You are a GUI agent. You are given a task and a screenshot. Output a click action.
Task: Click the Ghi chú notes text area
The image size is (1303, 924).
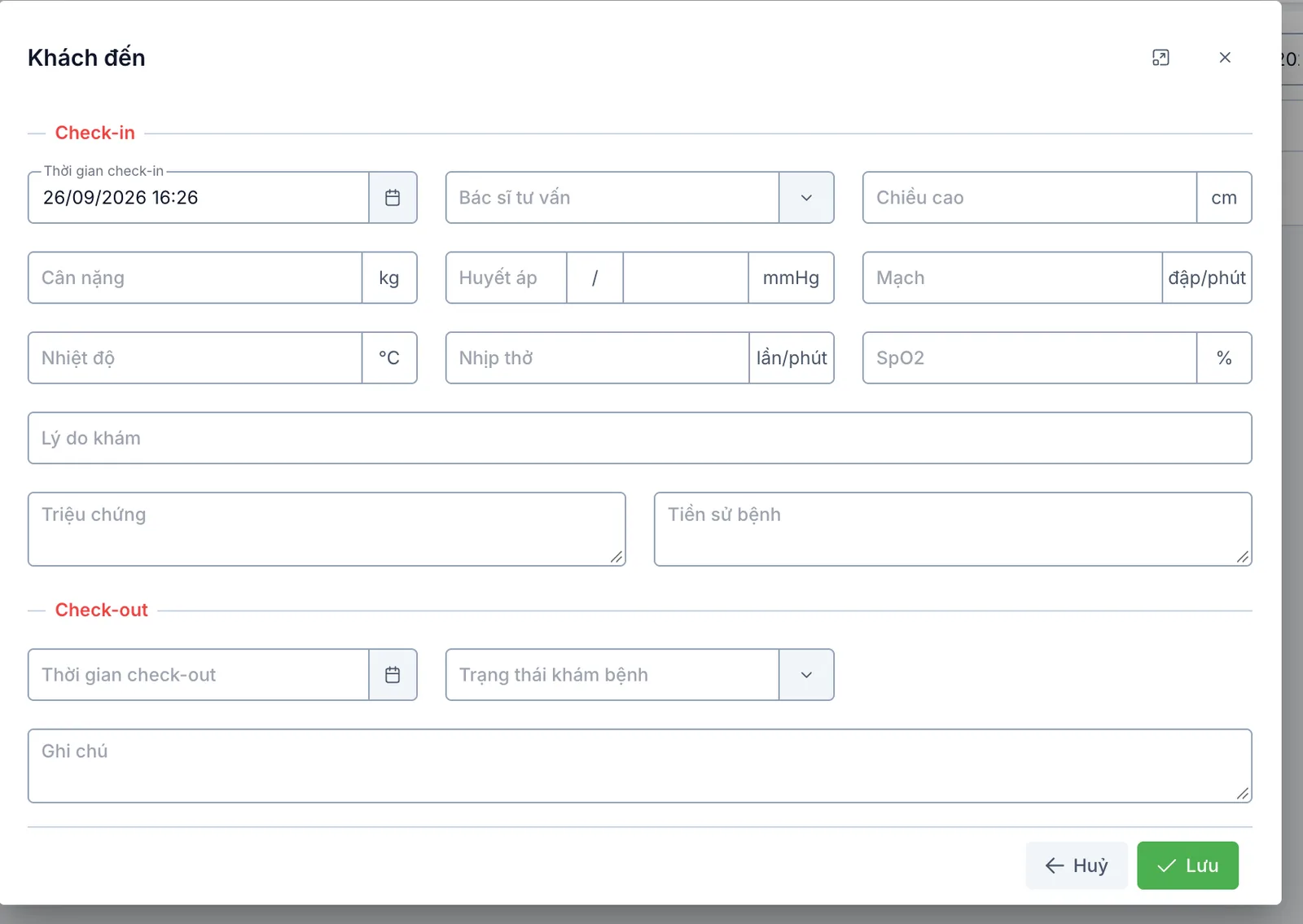640,765
